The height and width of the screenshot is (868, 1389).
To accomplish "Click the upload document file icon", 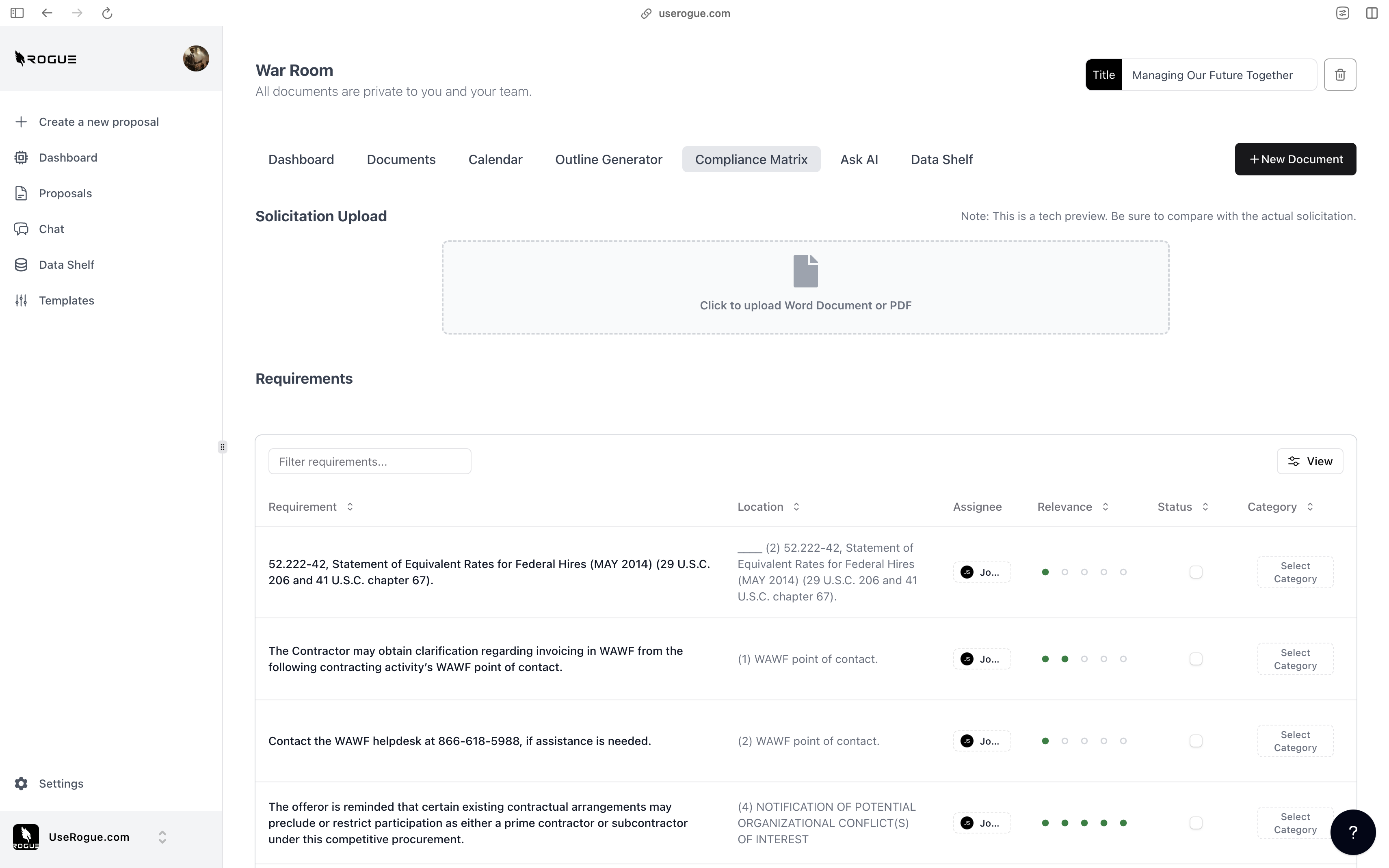I will (x=805, y=271).
